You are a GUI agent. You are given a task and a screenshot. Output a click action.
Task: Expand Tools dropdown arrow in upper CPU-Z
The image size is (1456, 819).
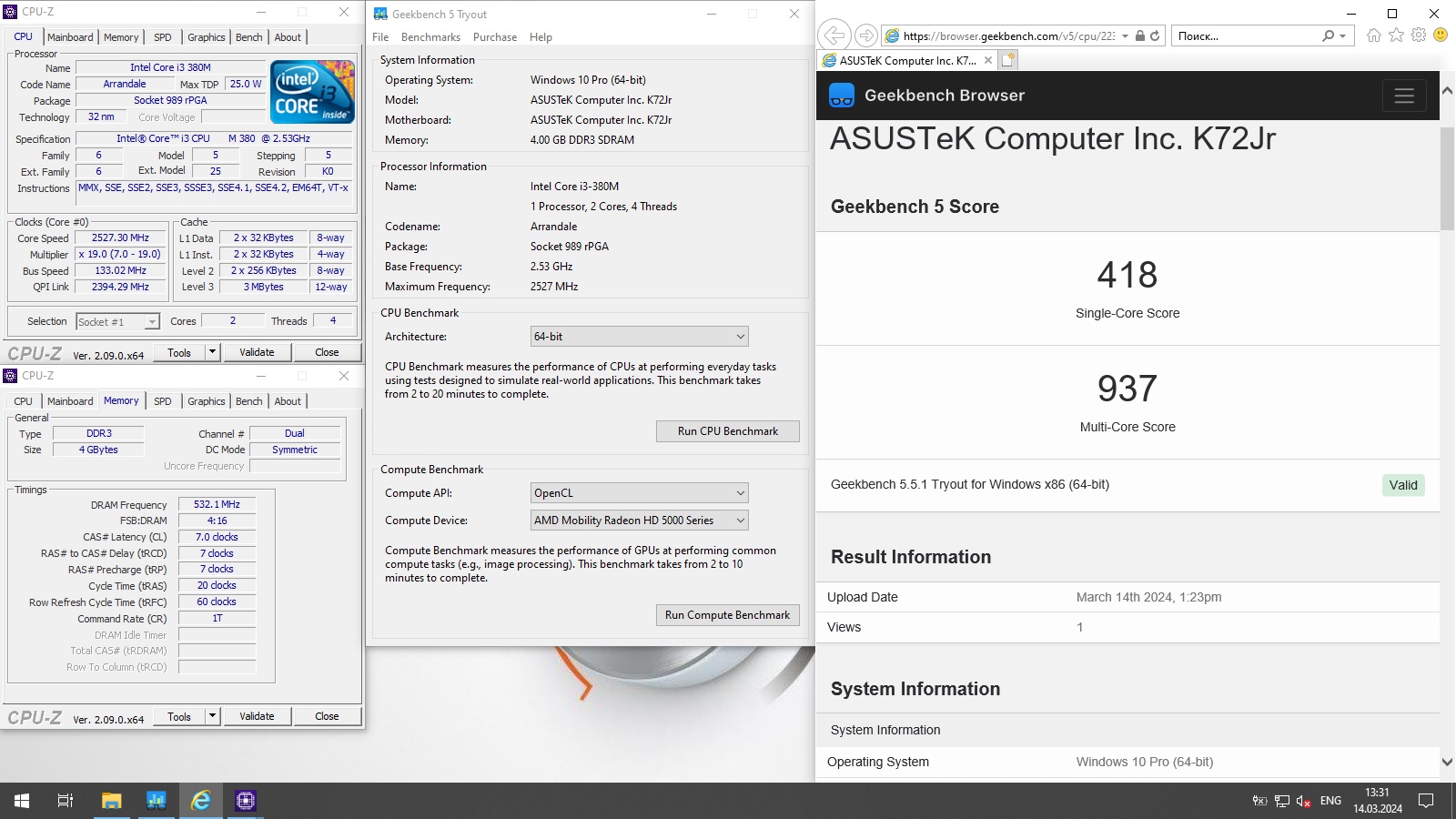[212, 352]
